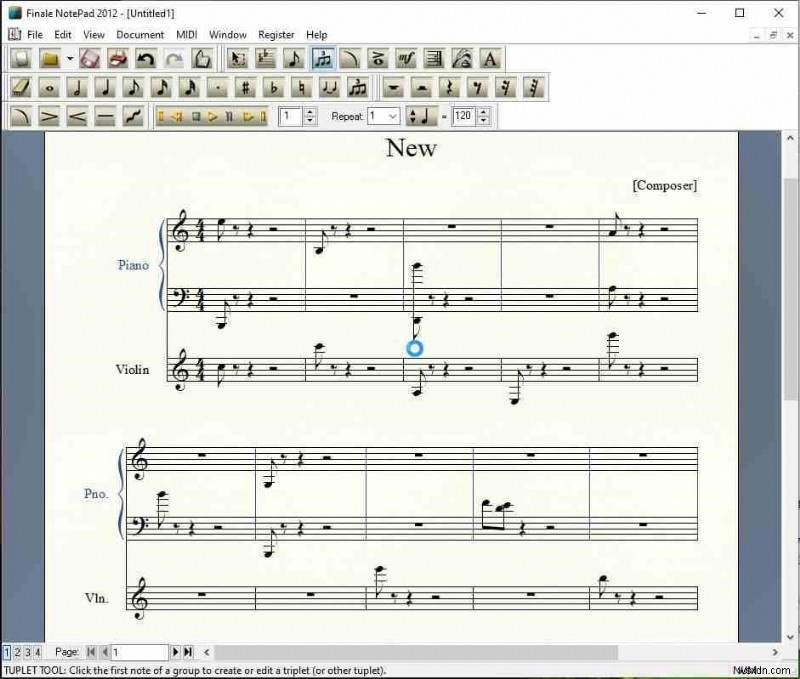The height and width of the screenshot is (679, 800).
Task: Open the Document menu
Action: click(140, 35)
